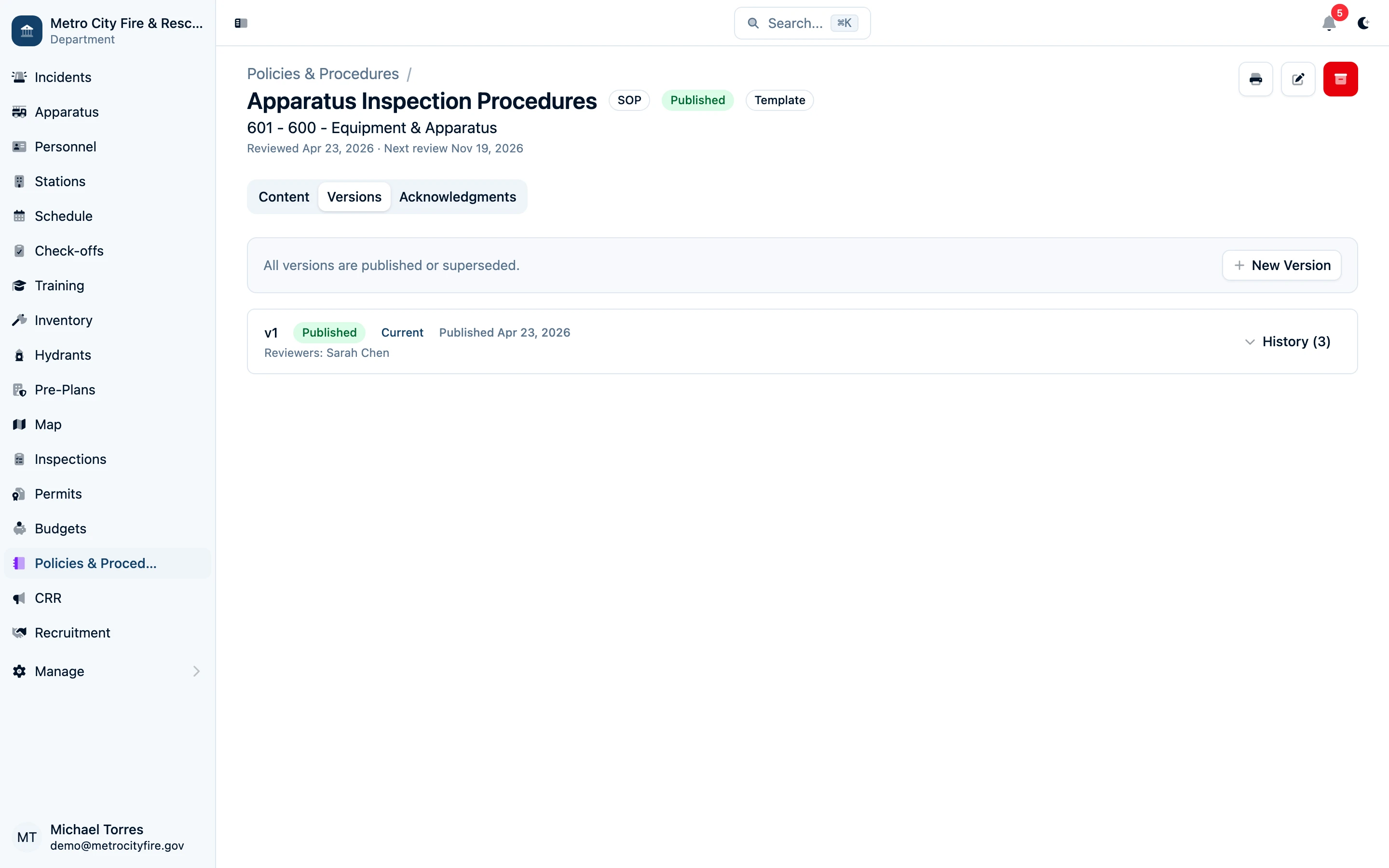1389x868 pixels.
Task: Click the Search input field
Action: [x=801, y=23]
